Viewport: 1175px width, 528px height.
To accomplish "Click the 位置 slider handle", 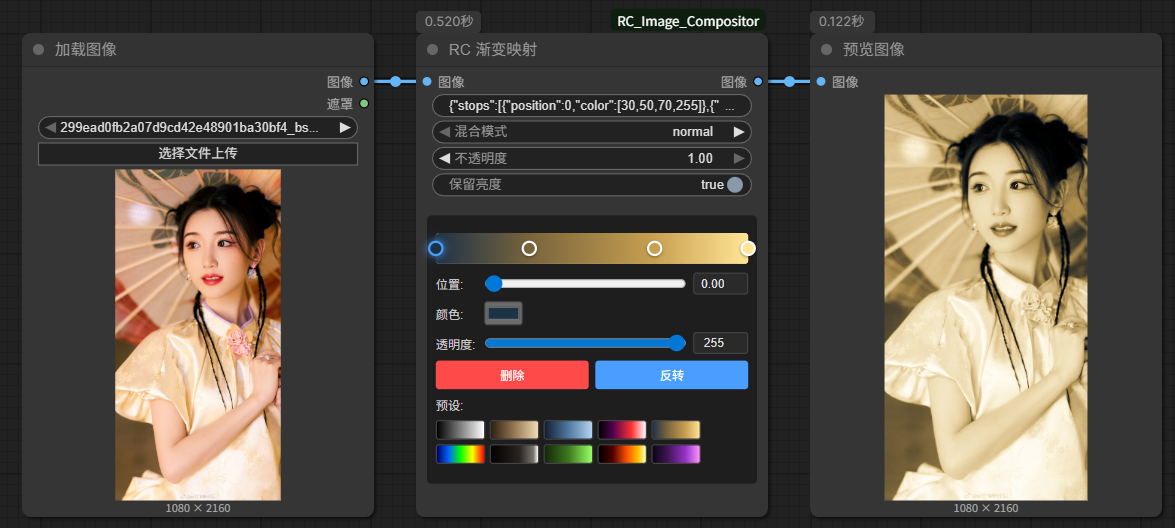I will coord(493,283).
